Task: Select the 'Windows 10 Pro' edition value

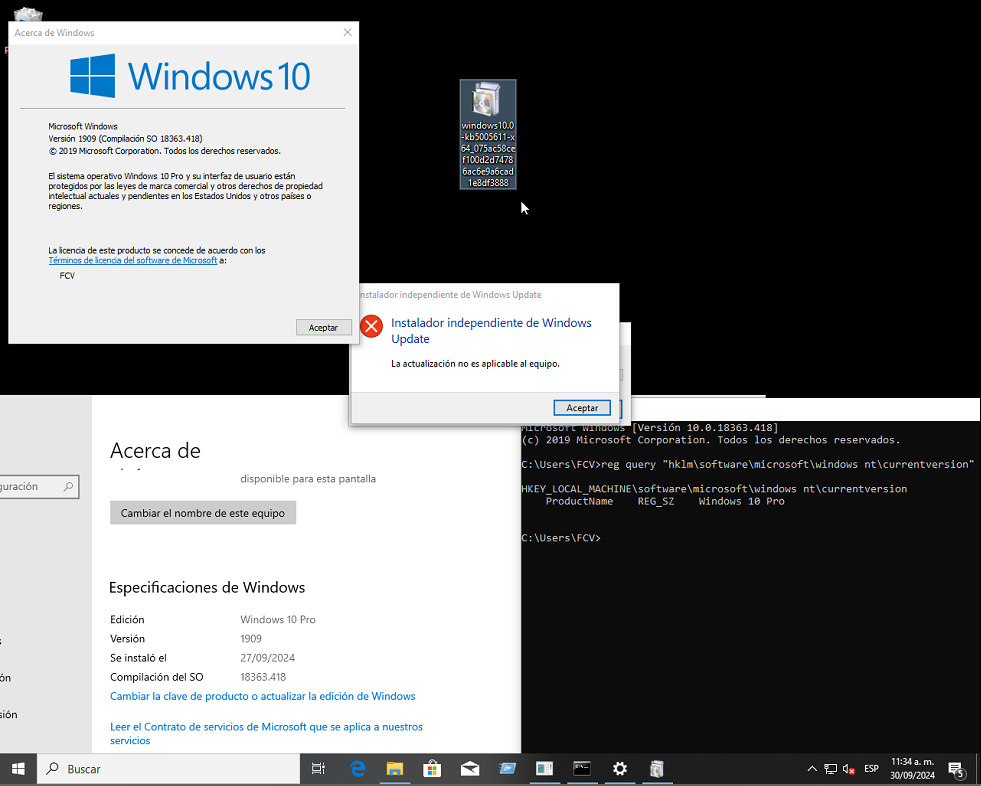Action: (278, 620)
